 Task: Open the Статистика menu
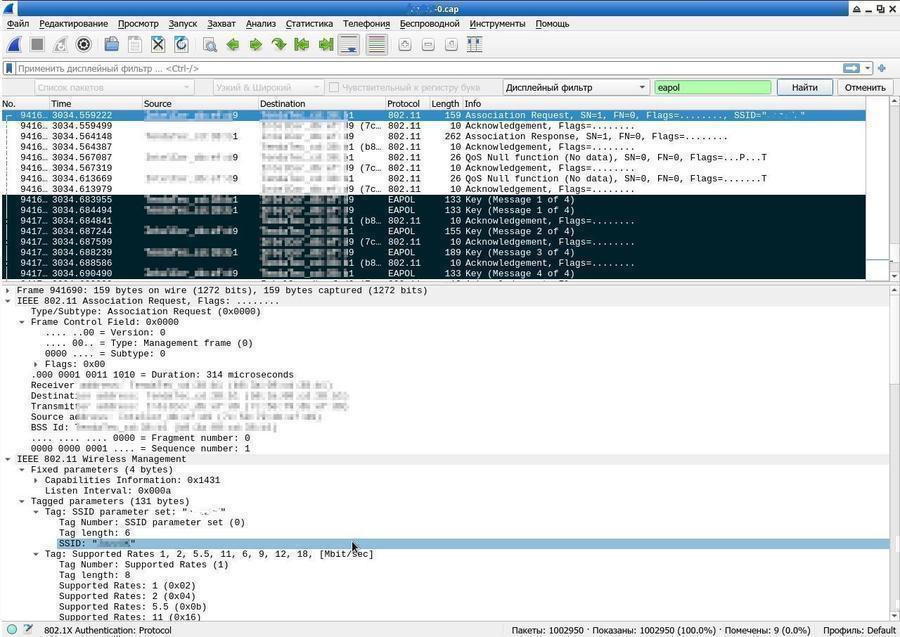click(x=309, y=24)
